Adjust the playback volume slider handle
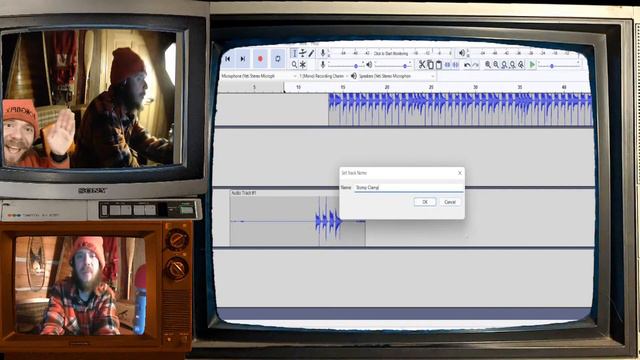This screenshot has width=640, height=360. 405,66
